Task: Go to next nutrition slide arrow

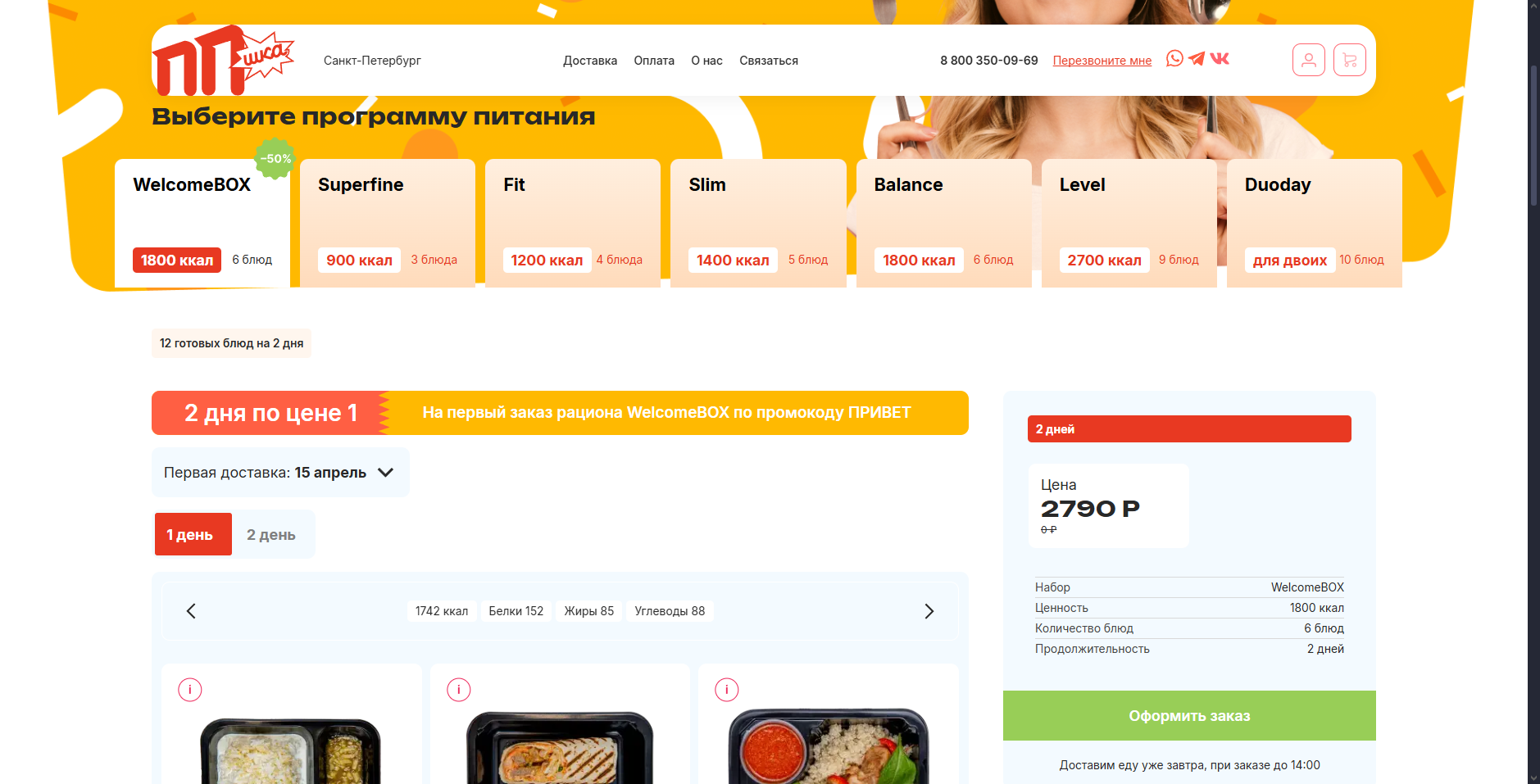Action: [929, 611]
